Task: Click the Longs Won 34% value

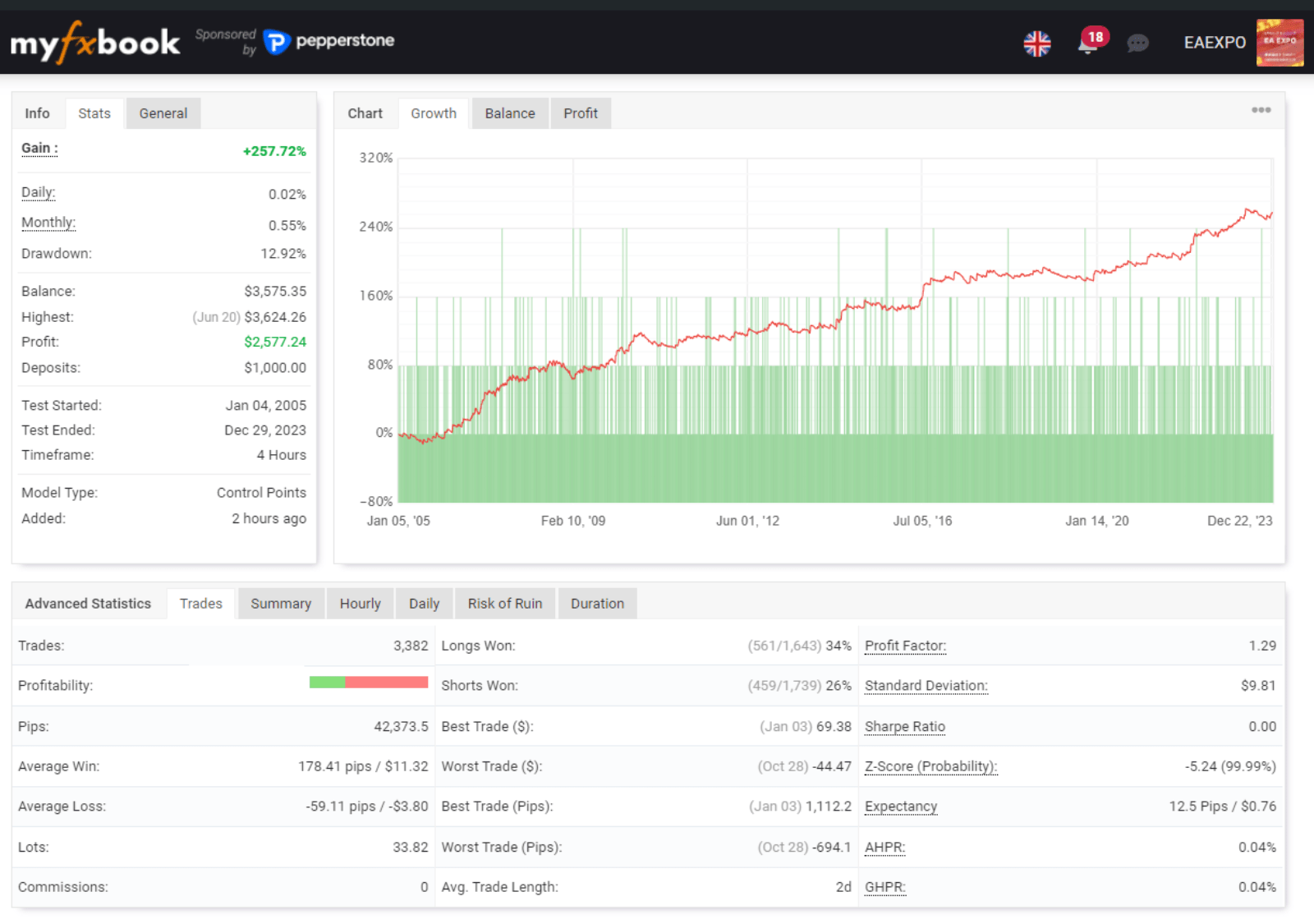Action: point(838,646)
